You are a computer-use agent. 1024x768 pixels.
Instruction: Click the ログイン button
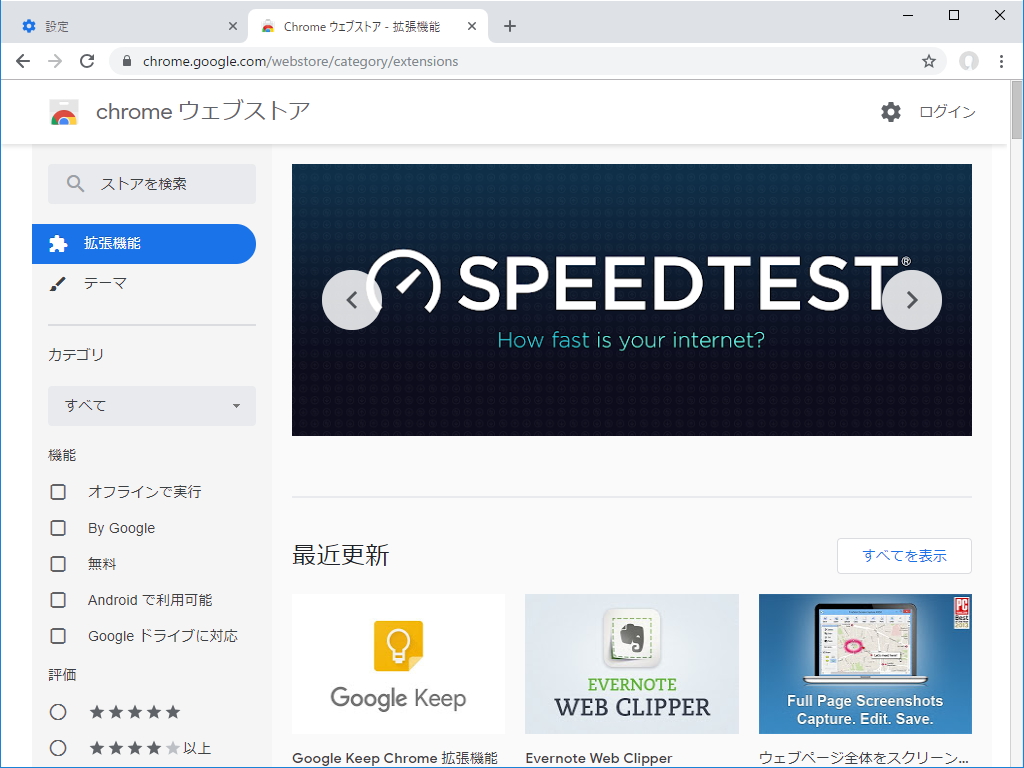(946, 112)
